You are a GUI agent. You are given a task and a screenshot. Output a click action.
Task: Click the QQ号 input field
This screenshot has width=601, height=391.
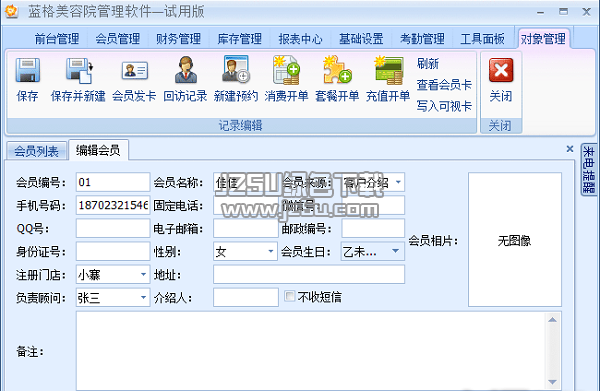click(x=113, y=228)
